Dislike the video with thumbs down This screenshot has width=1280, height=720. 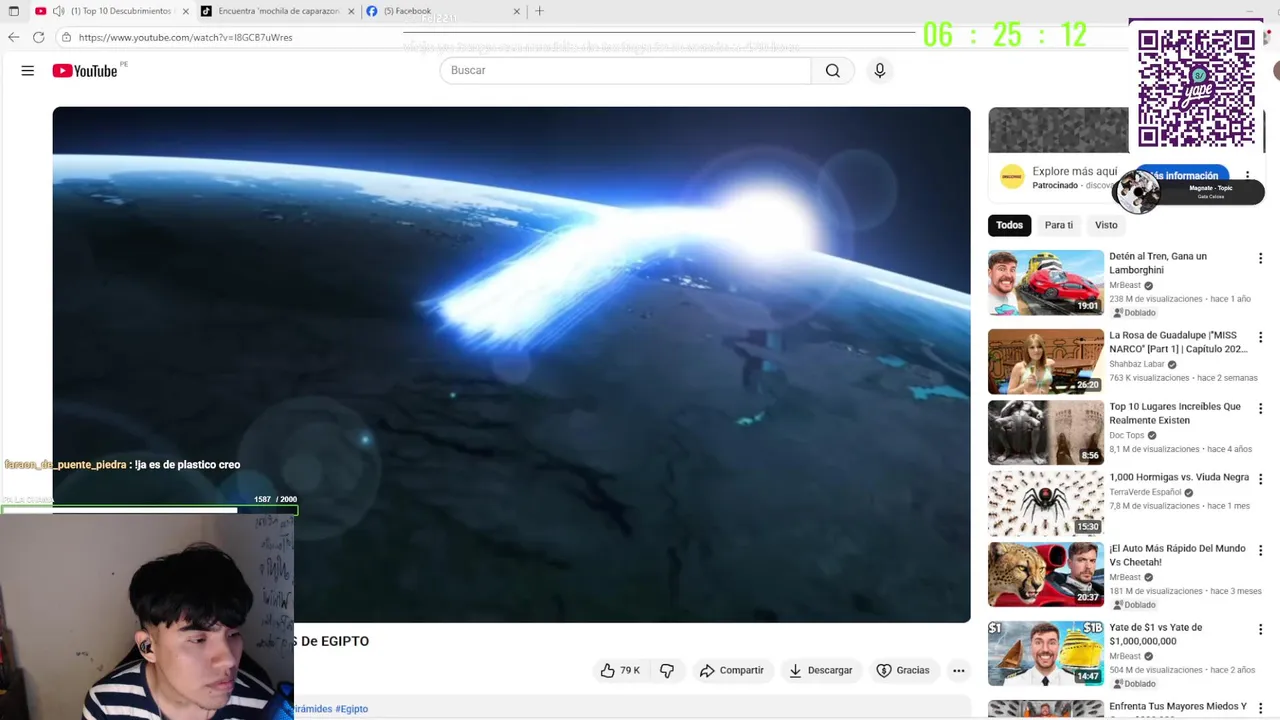pyautogui.click(x=667, y=670)
